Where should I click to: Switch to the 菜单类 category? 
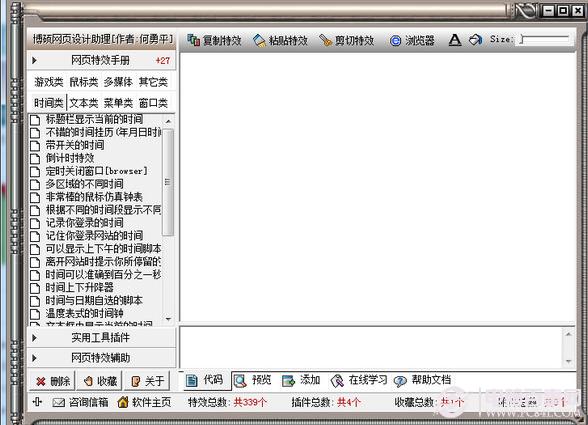[118, 102]
